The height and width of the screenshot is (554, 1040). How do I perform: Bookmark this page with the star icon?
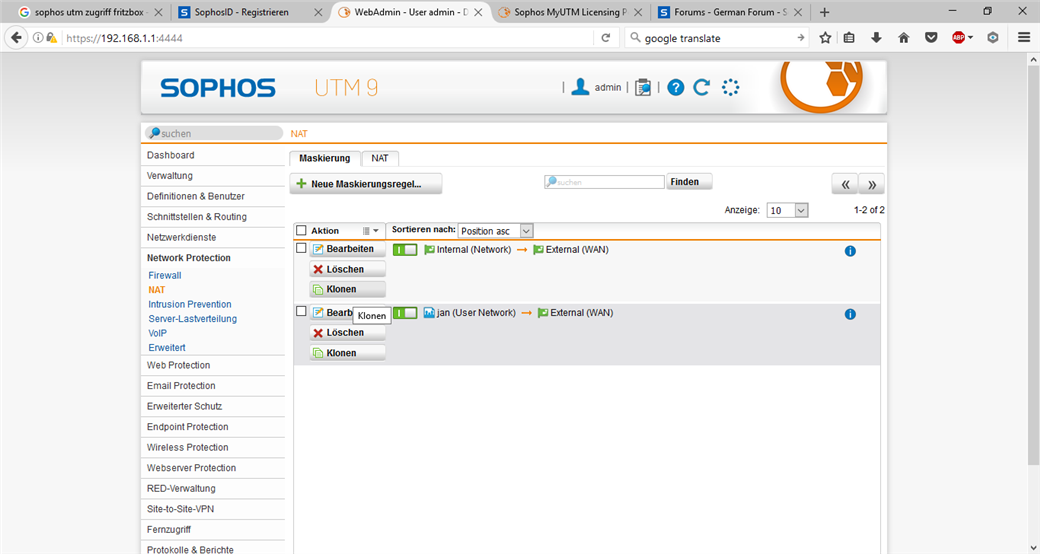[x=825, y=38]
